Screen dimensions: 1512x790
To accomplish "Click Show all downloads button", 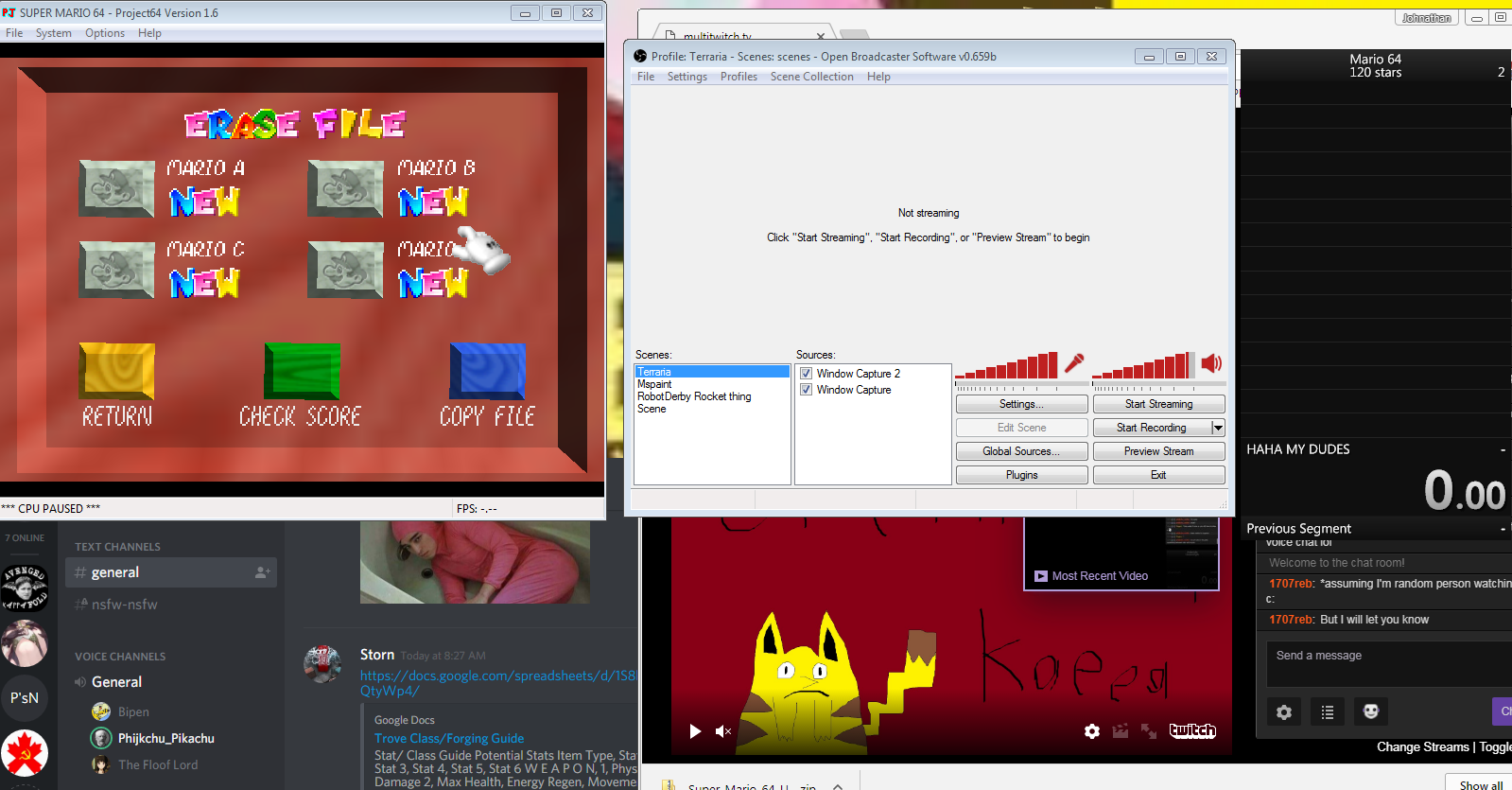I will click(1480, 785).
